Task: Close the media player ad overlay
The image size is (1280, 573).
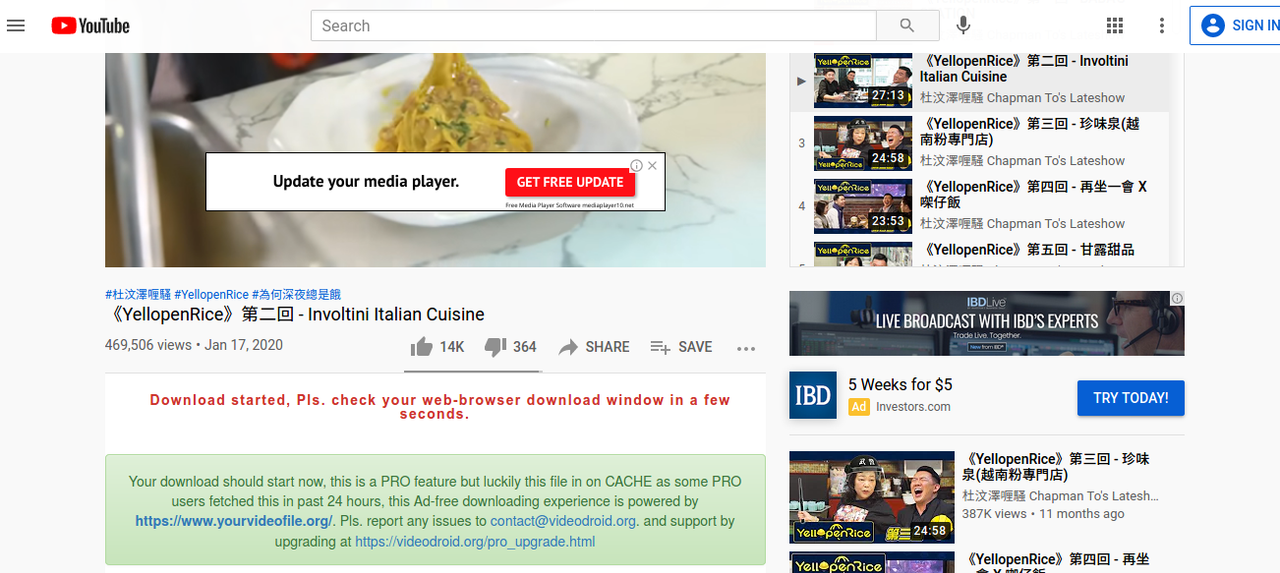Action: tap(652, 166)
